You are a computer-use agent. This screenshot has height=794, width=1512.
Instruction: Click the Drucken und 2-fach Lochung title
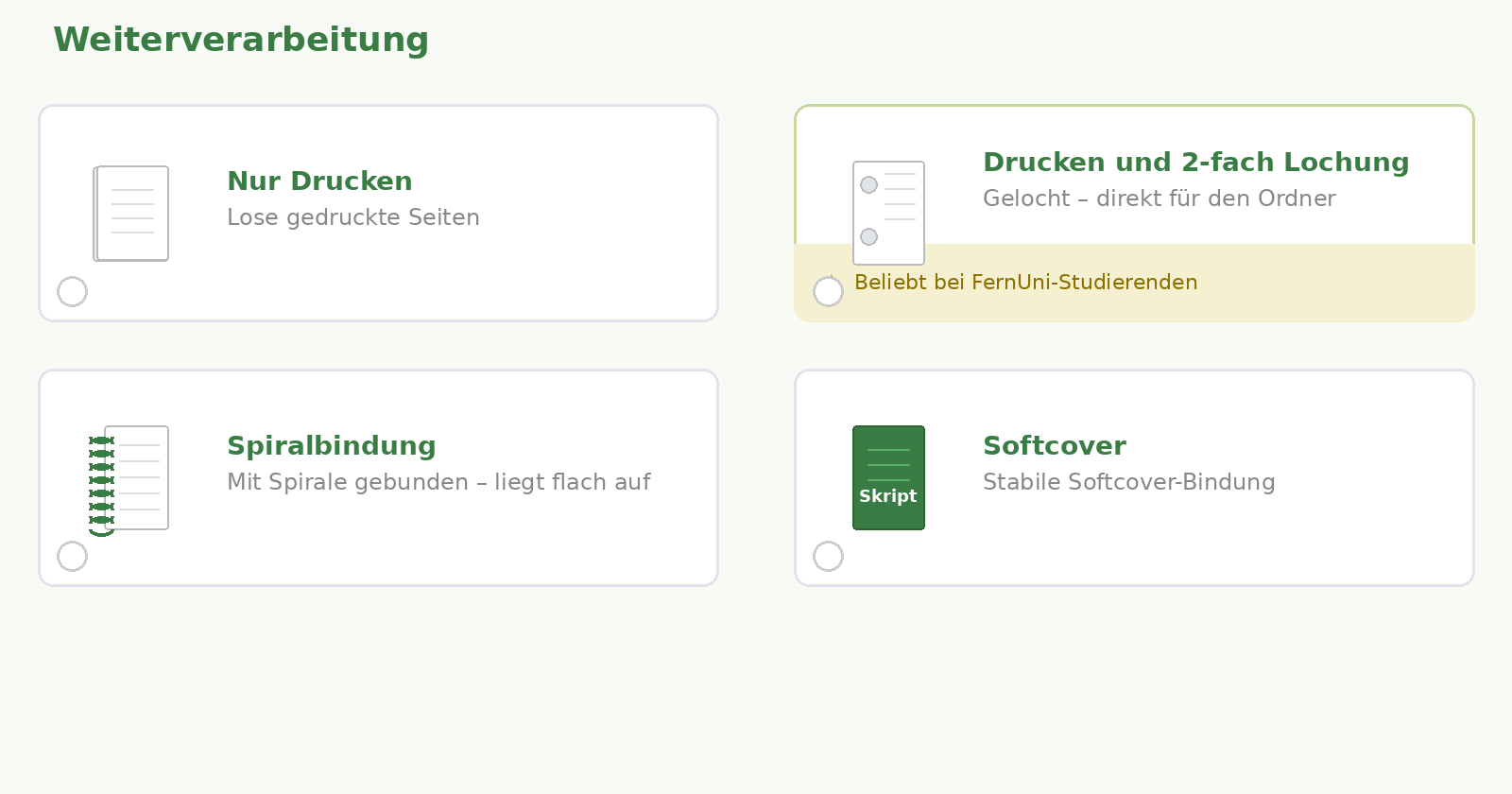(1195, 162)
